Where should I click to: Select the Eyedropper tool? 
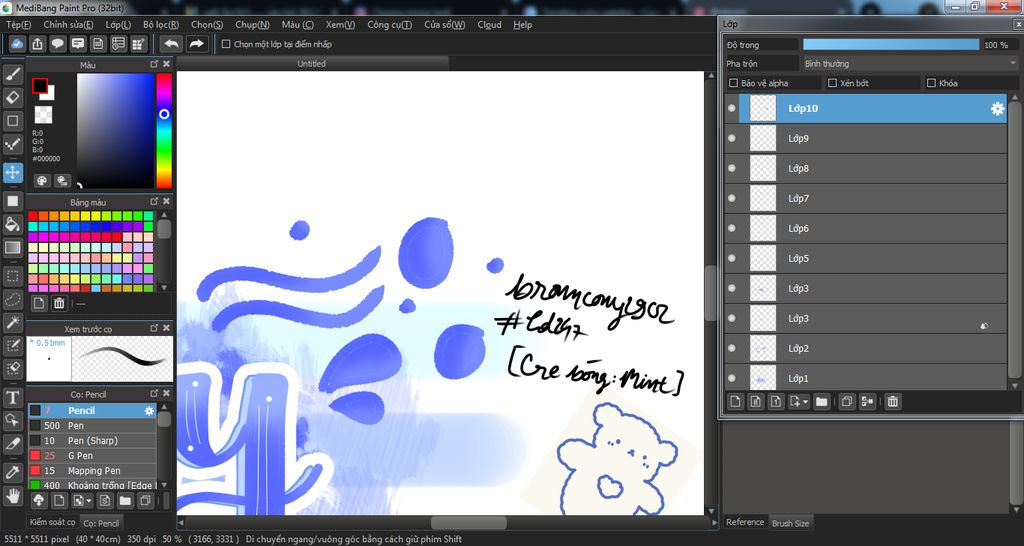click(12, 472)
